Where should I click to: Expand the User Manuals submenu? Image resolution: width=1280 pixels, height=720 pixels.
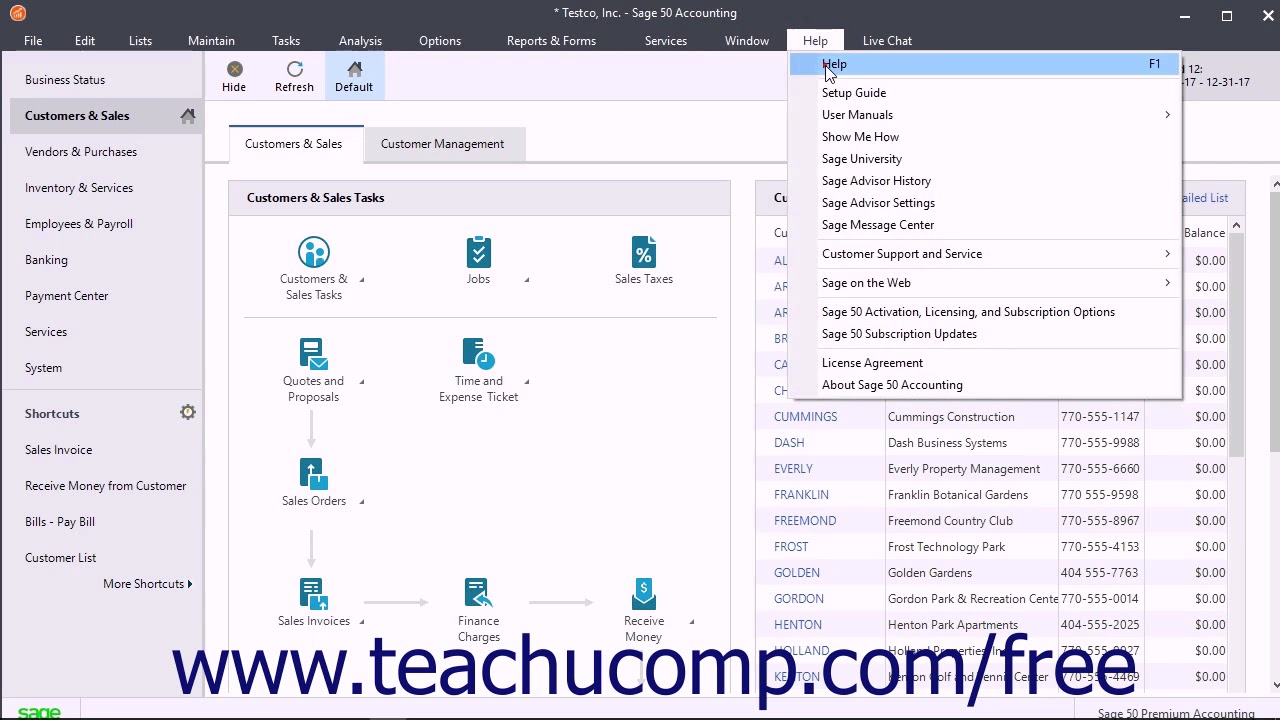pos(1167,115)
